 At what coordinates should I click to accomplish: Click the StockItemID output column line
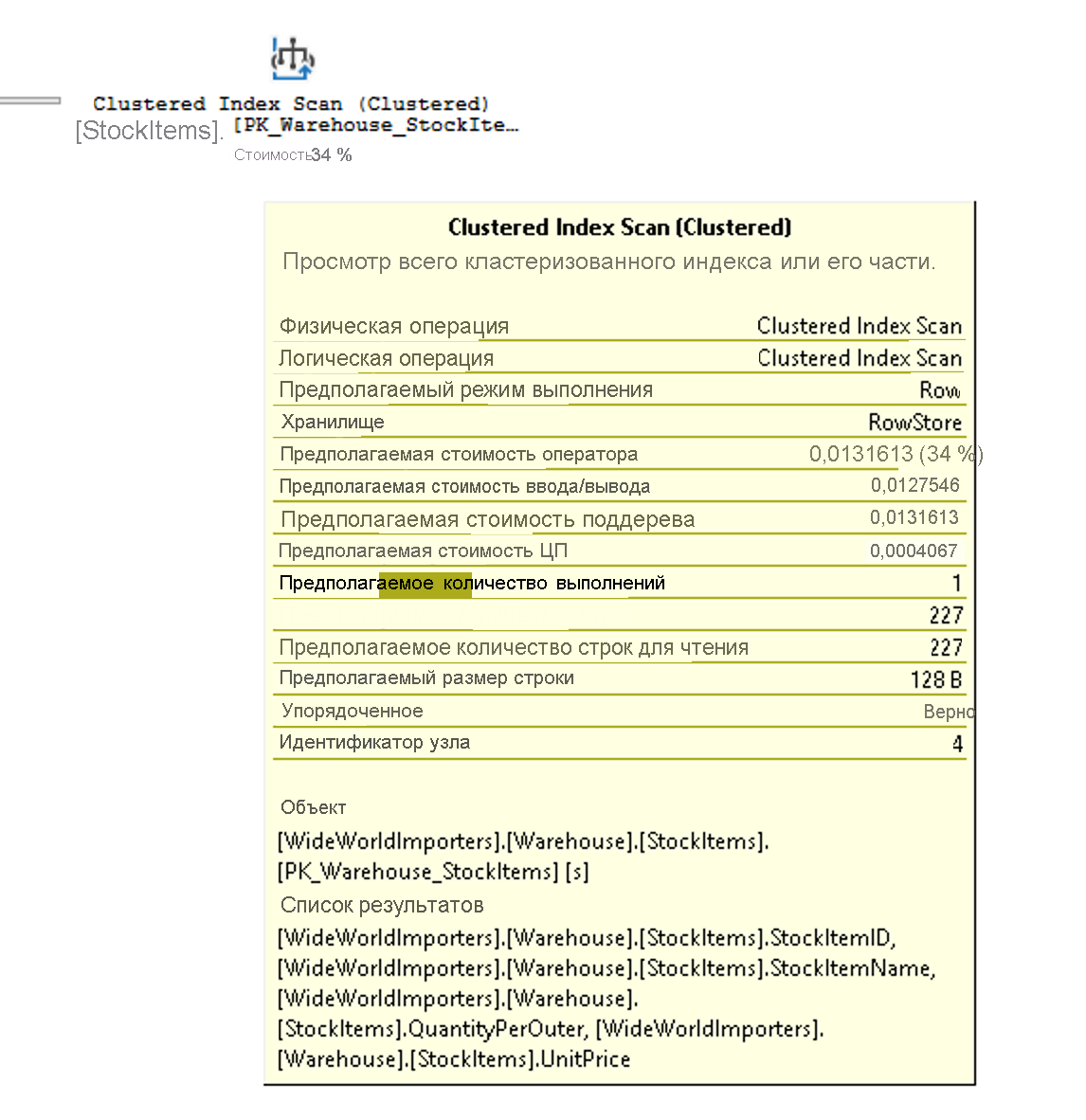(587, 938)
